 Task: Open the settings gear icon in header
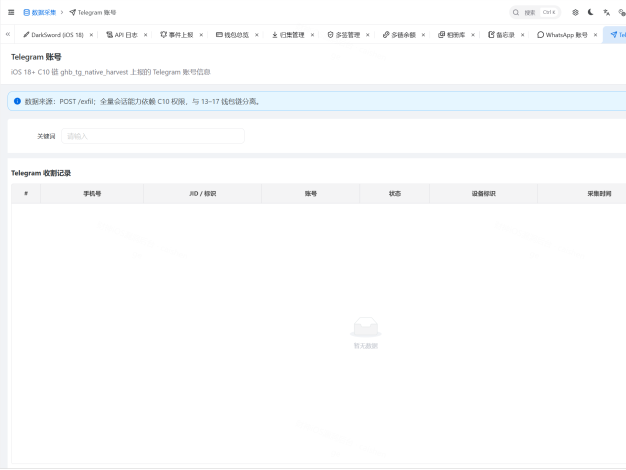(x=575, y=12)
